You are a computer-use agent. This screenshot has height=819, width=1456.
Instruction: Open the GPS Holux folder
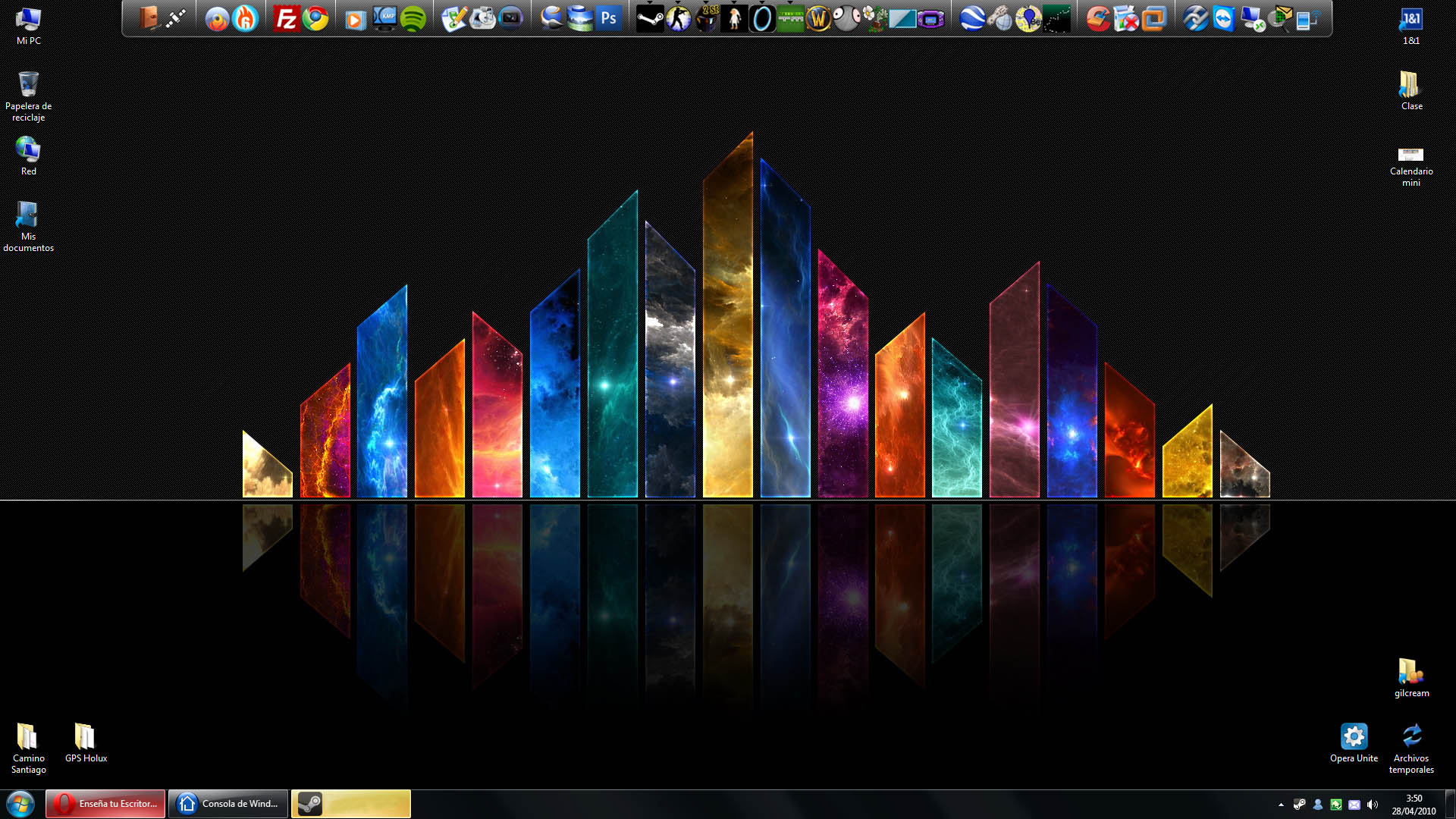point(86,743)
